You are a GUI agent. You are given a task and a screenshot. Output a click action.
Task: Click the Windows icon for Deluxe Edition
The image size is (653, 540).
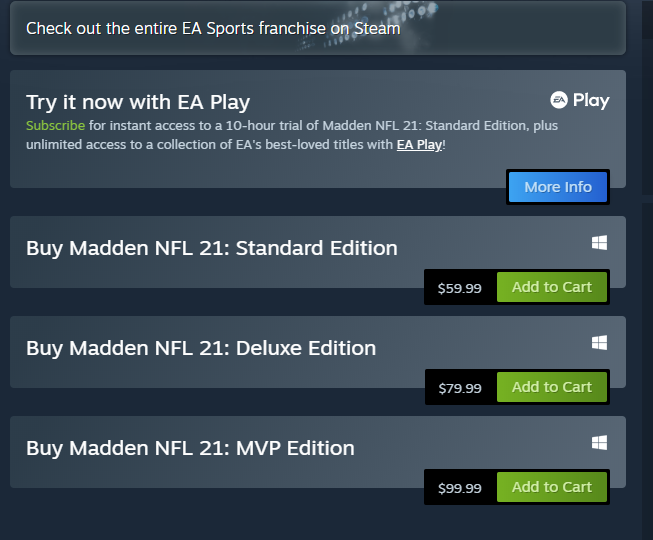[599, 343]
